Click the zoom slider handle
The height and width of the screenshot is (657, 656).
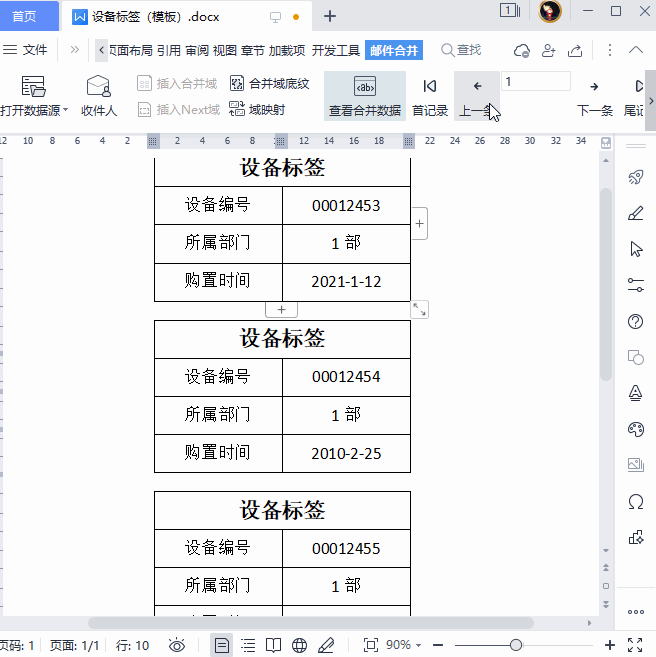pos(516,645)
